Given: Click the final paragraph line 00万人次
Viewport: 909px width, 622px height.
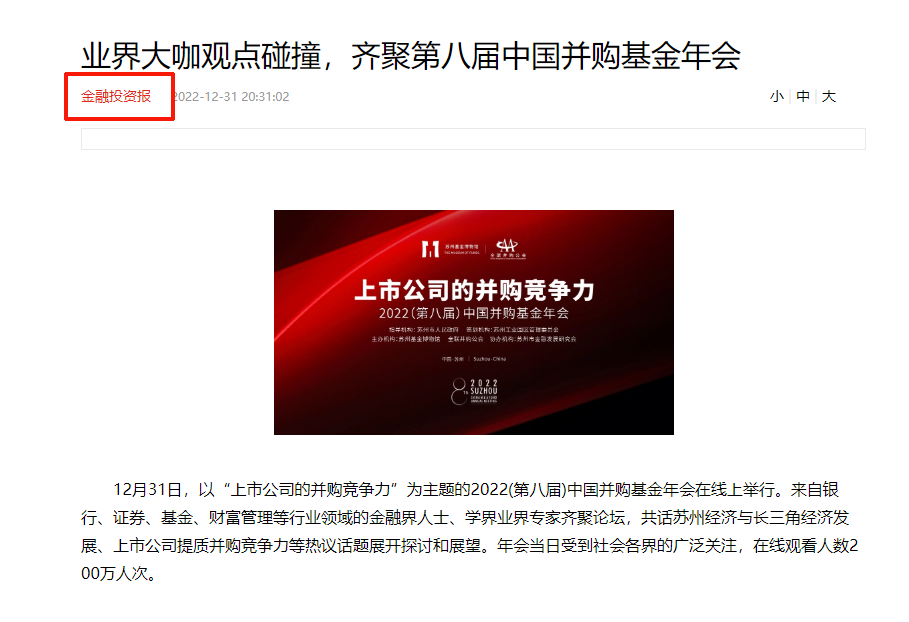Looking at the screenshot, I should tap(119, 573).
